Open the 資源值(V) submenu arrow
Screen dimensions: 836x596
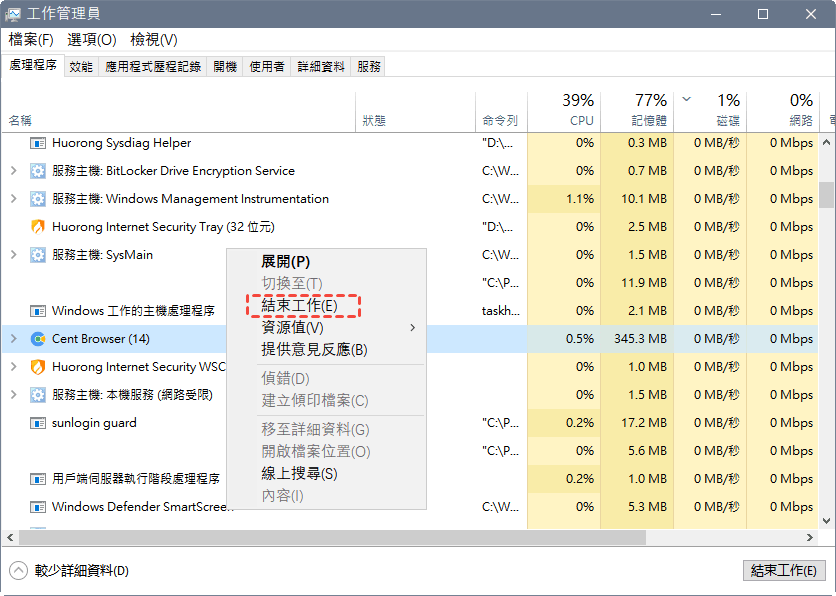tap(413, 328)
